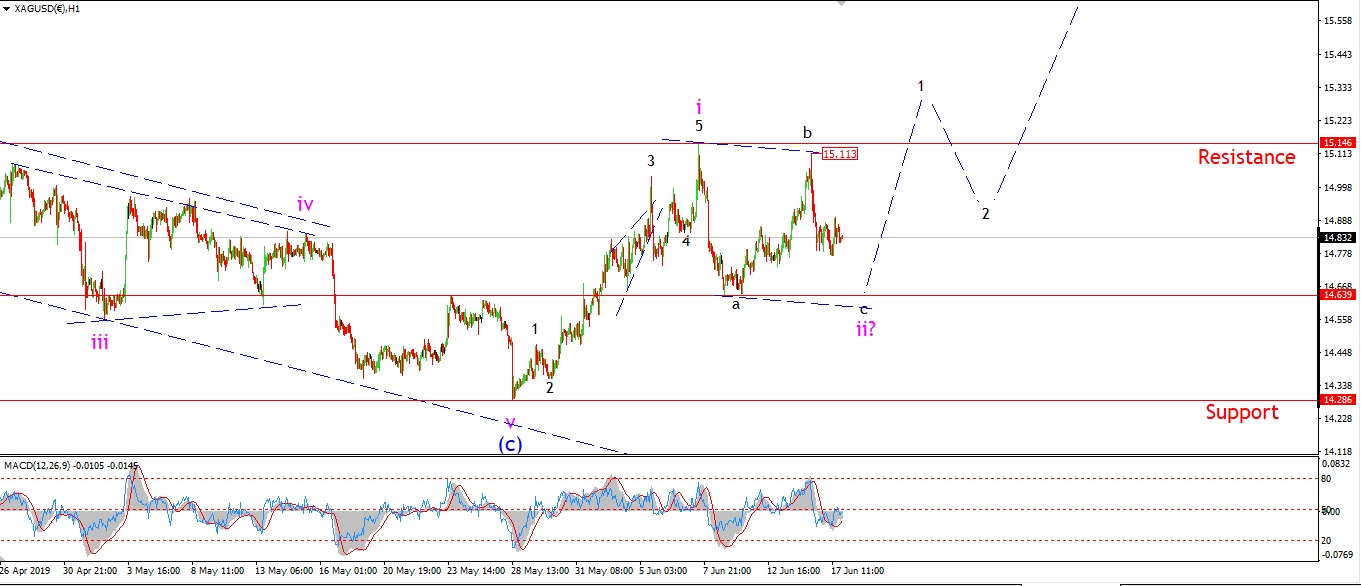Click the 28 May 13:00 time label
Screen dimensions: 1361x586
click(x=542, y=570)
